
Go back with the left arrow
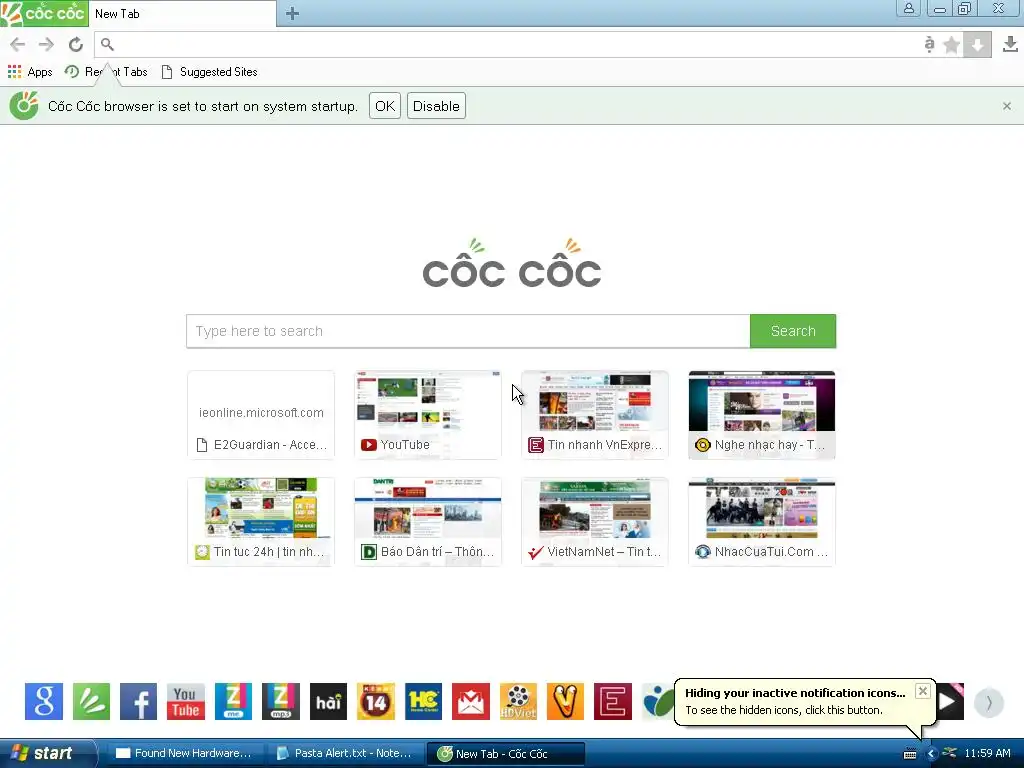pos(18,44)
